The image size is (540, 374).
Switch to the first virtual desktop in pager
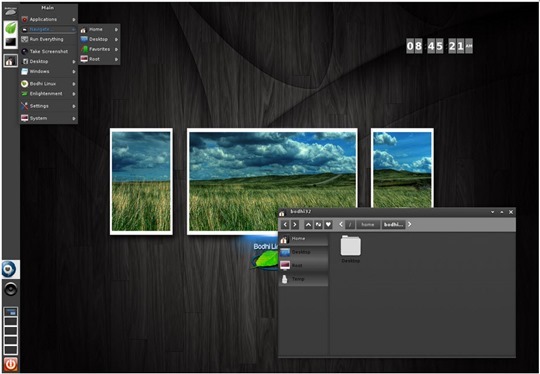[x=11, y=312]
